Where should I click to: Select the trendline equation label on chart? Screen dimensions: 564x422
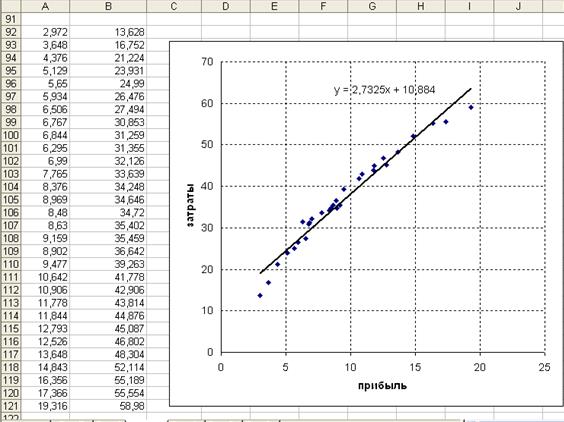385,90
